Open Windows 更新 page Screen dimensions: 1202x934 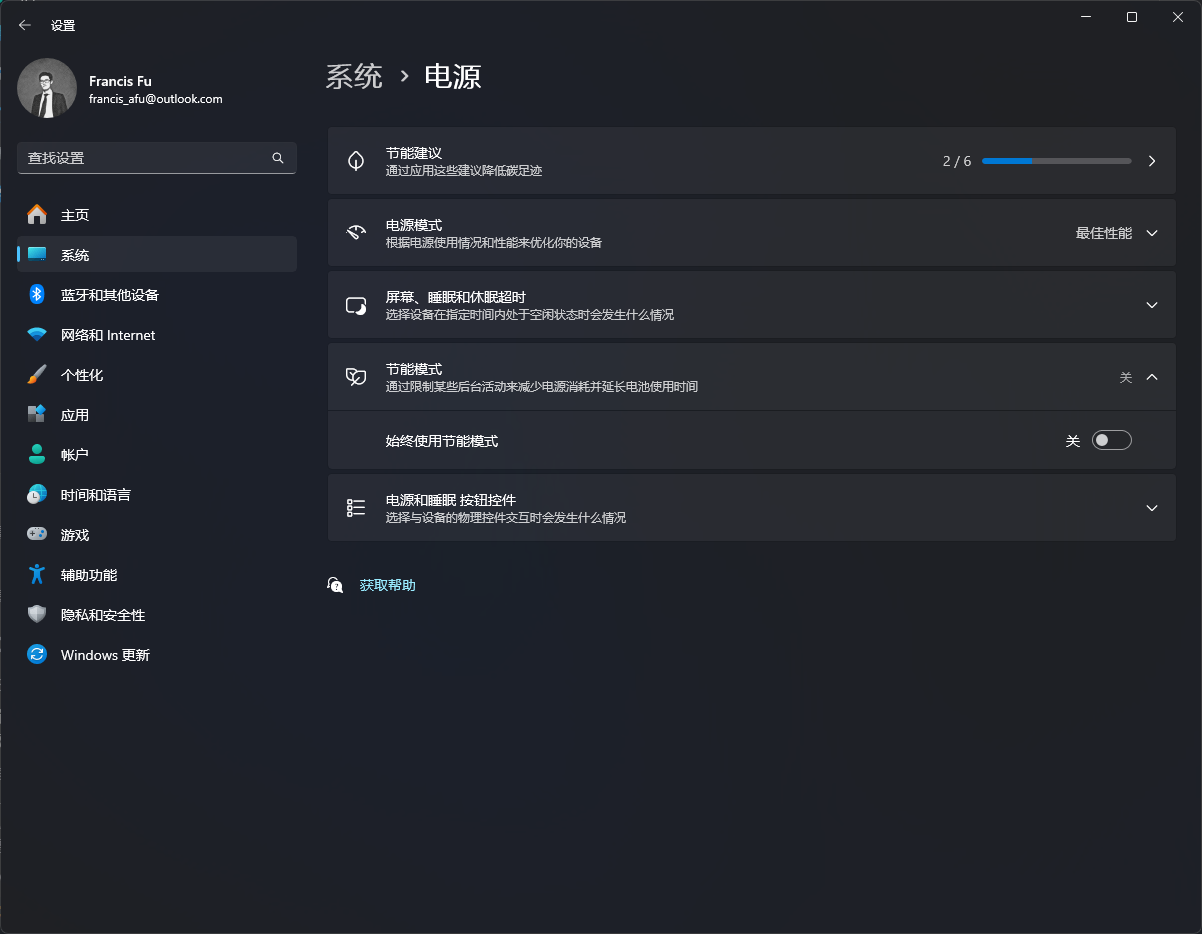(105, 654)
